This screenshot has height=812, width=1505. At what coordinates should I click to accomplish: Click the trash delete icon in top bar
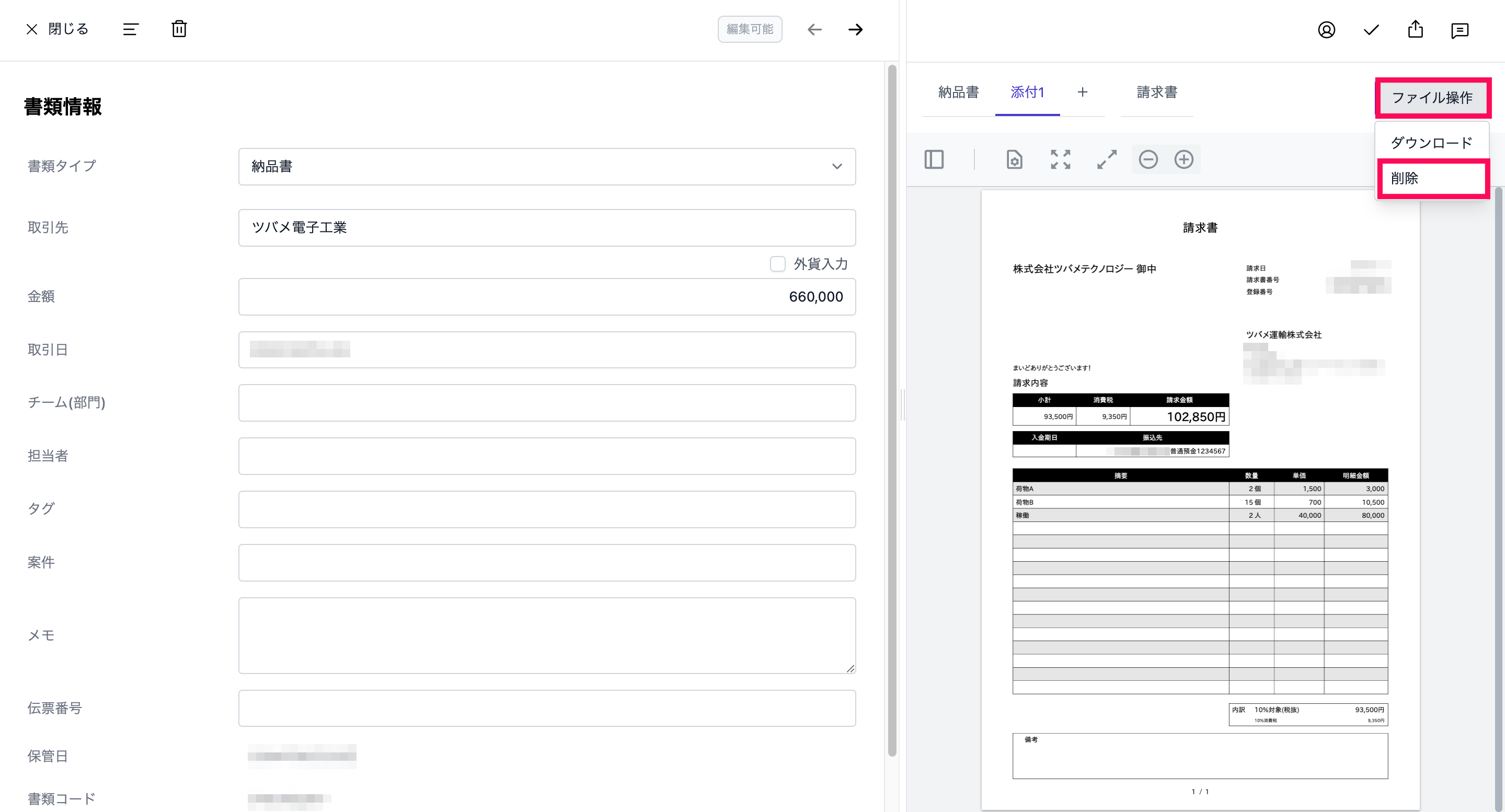pos(179,29)
